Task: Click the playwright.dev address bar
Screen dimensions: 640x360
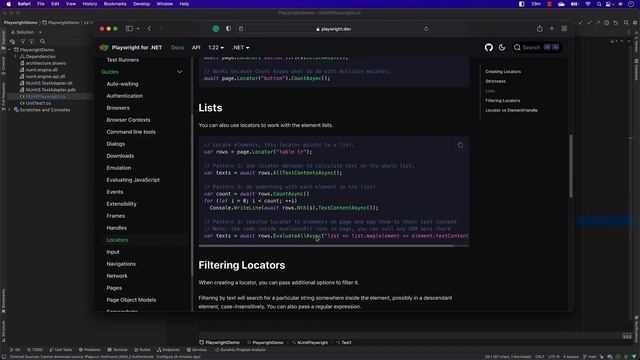Action: 333,29
